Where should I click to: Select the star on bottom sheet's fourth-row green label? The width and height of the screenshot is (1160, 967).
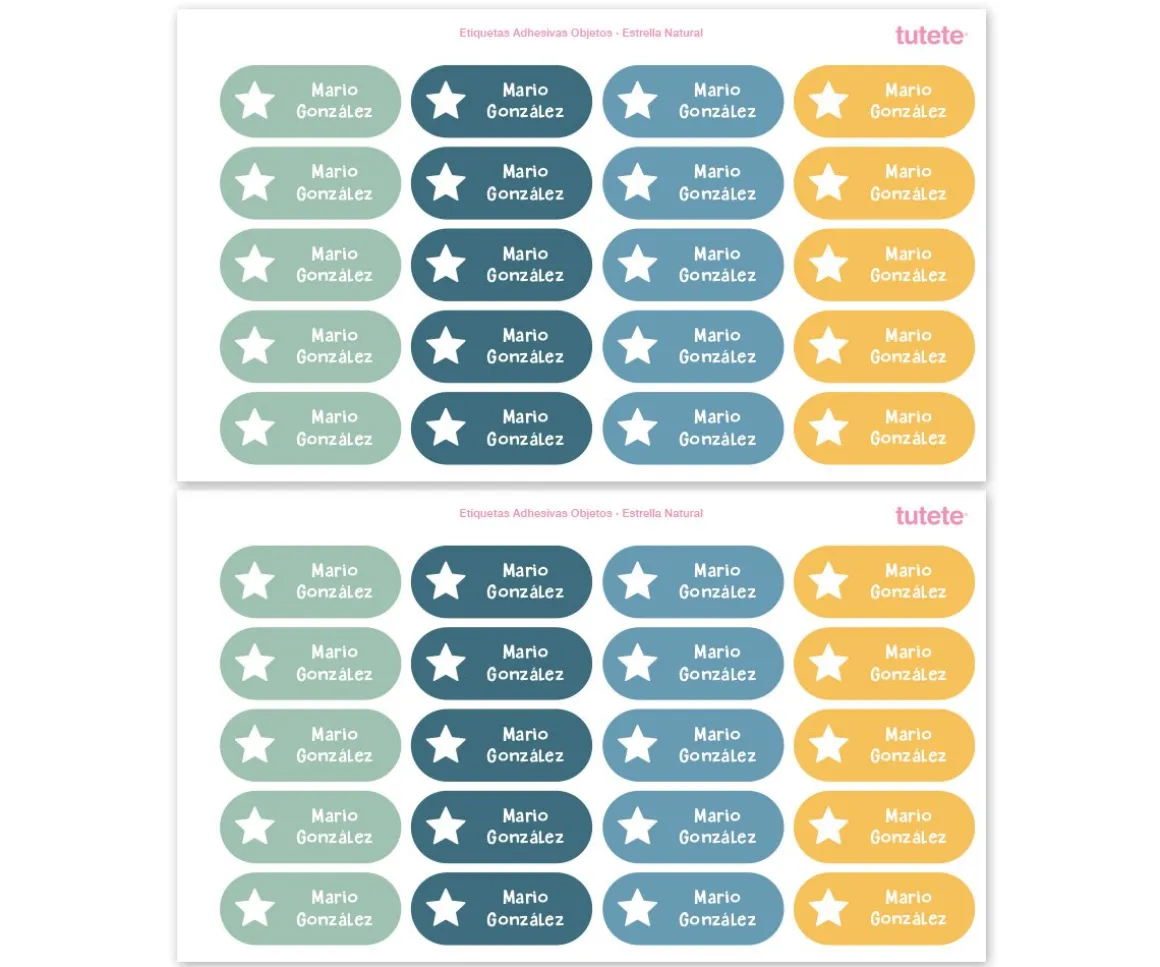click(x=255, y=826)
